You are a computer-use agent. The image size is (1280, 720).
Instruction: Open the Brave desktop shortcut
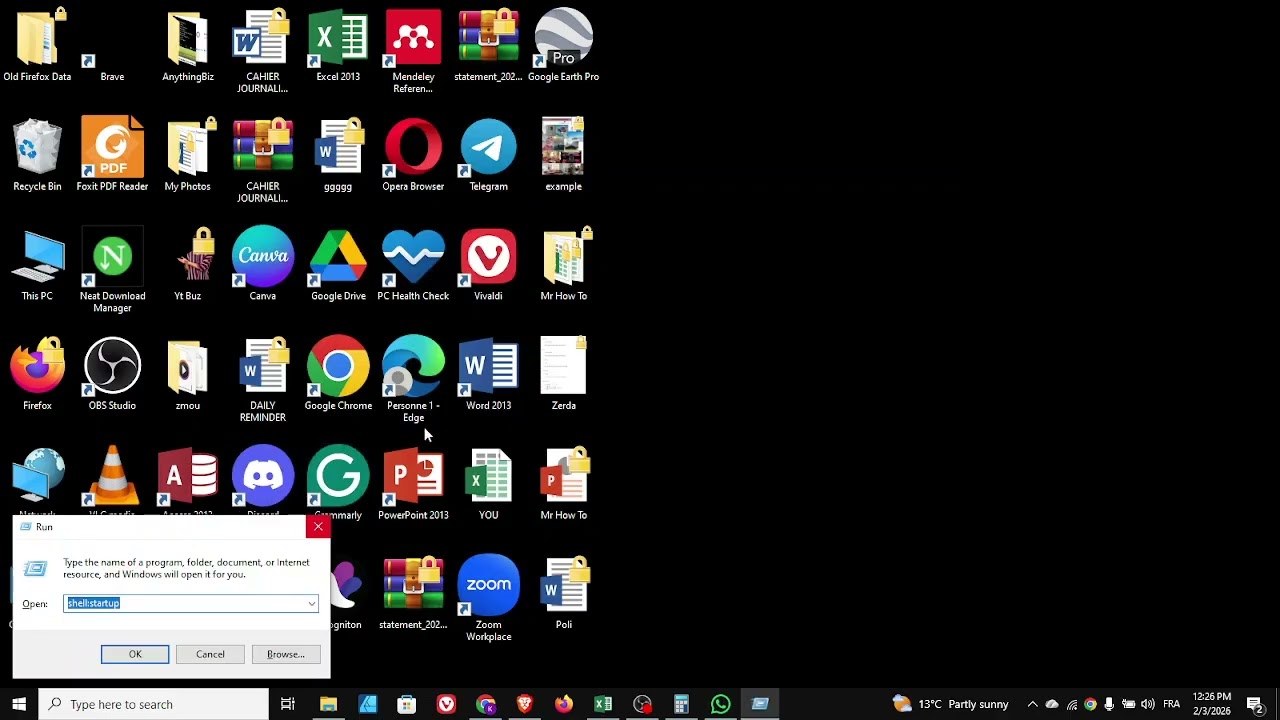point(112,48)
